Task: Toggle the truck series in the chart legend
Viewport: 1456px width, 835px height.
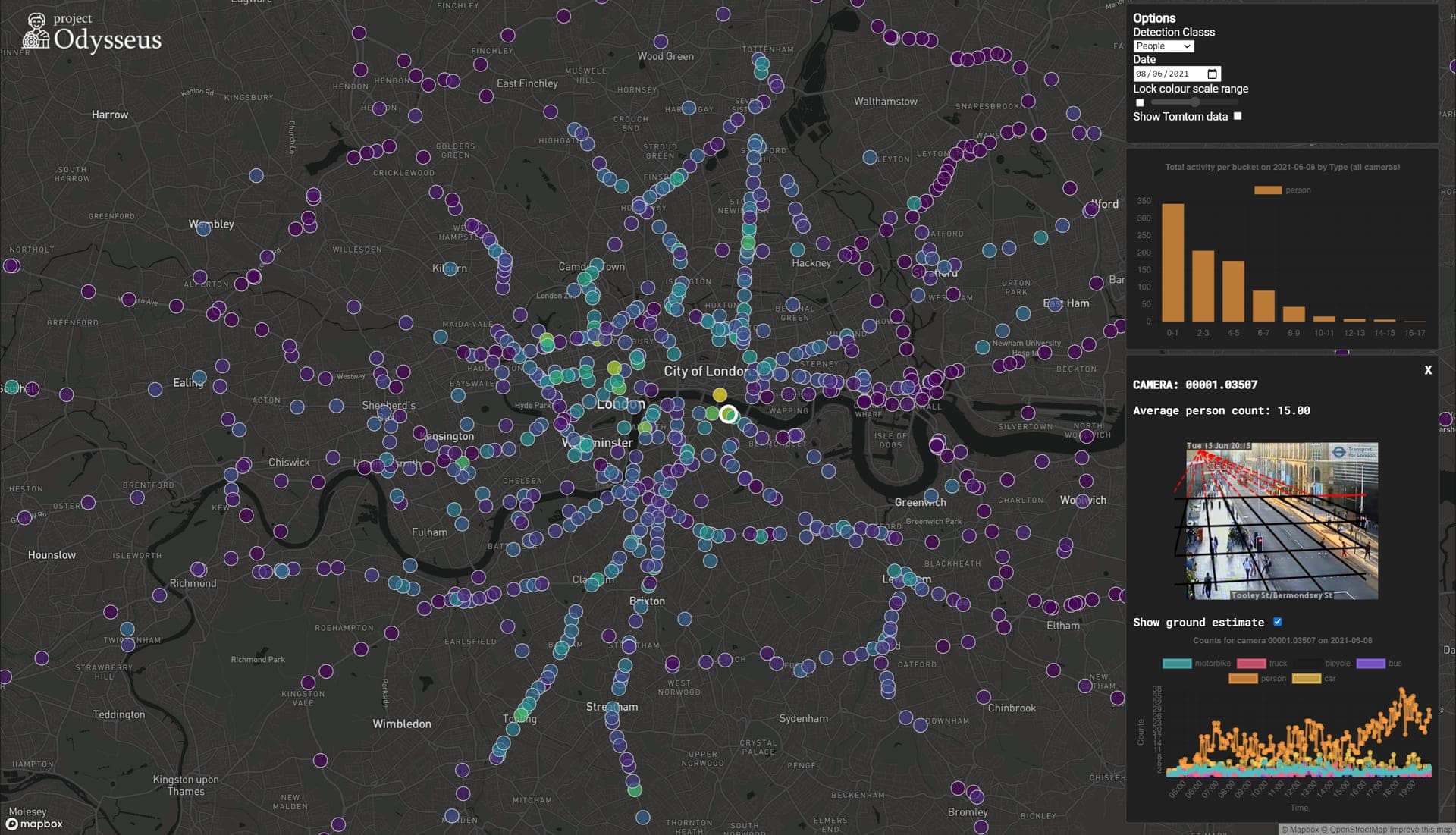Action: (1251, 664)
